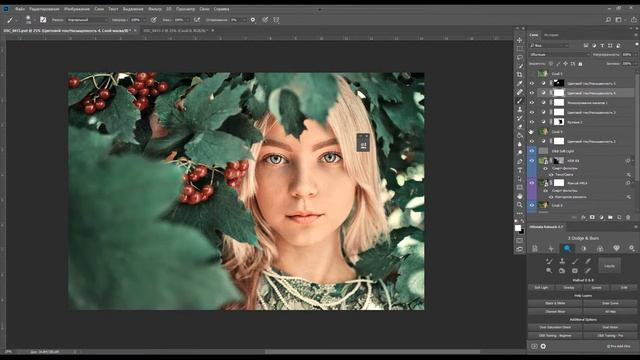
Task: Click Curves button in Ultimate Retouch
Action: [x=596, y=287]
